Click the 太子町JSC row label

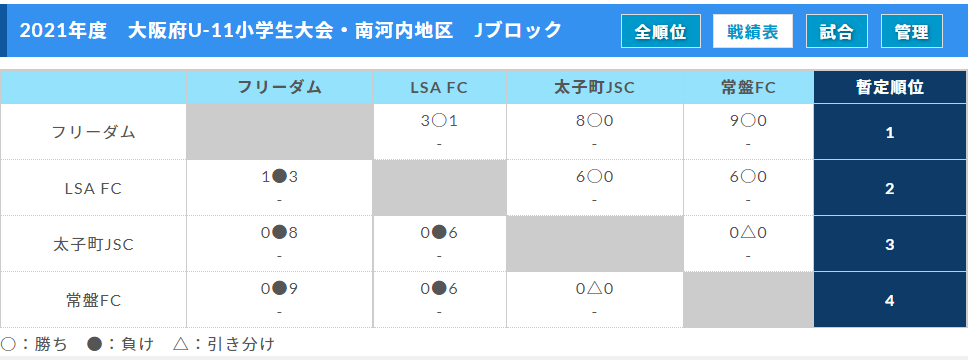(93, 244)
